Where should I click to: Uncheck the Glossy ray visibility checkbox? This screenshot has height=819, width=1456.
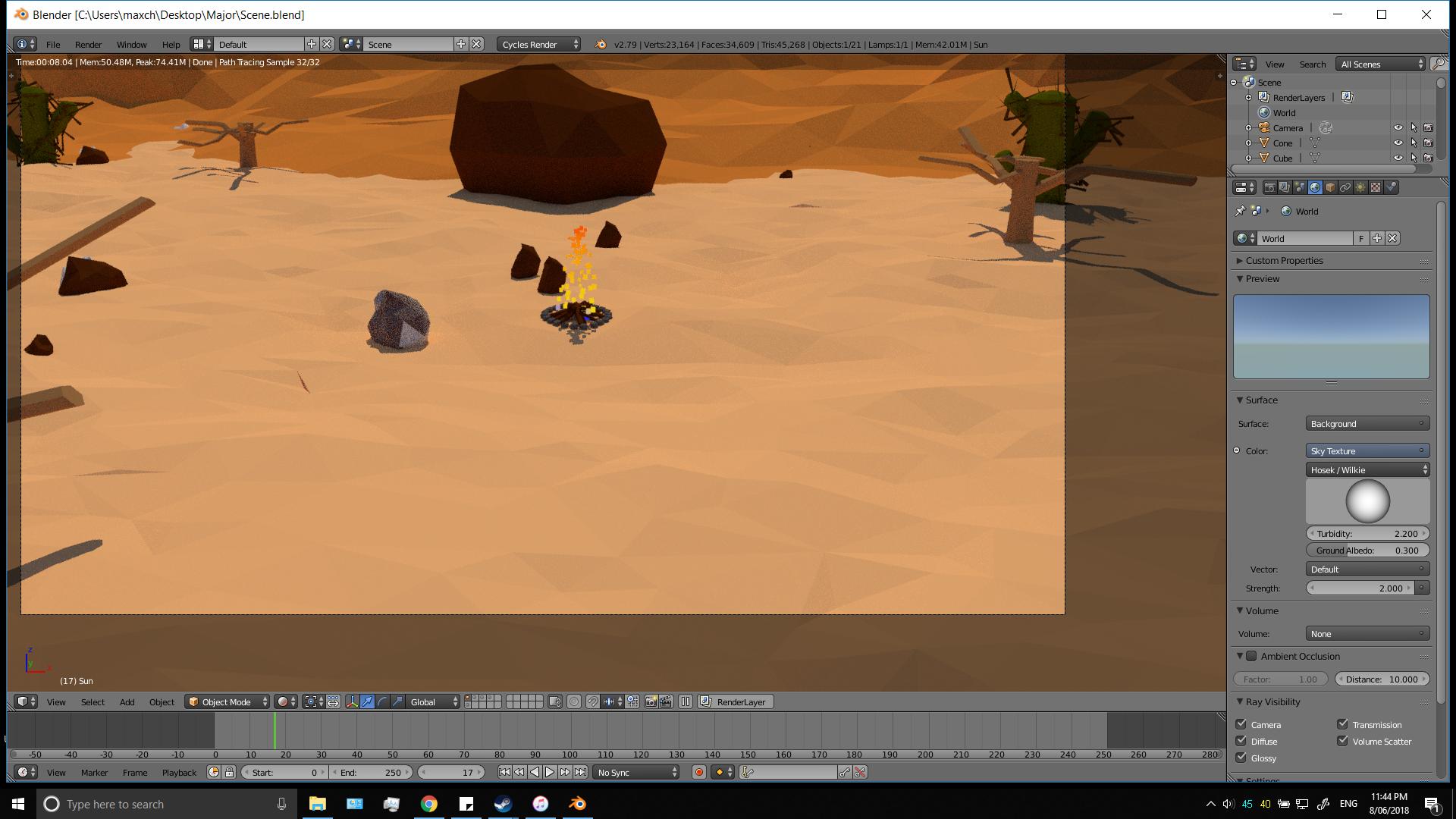[1241, 758]
